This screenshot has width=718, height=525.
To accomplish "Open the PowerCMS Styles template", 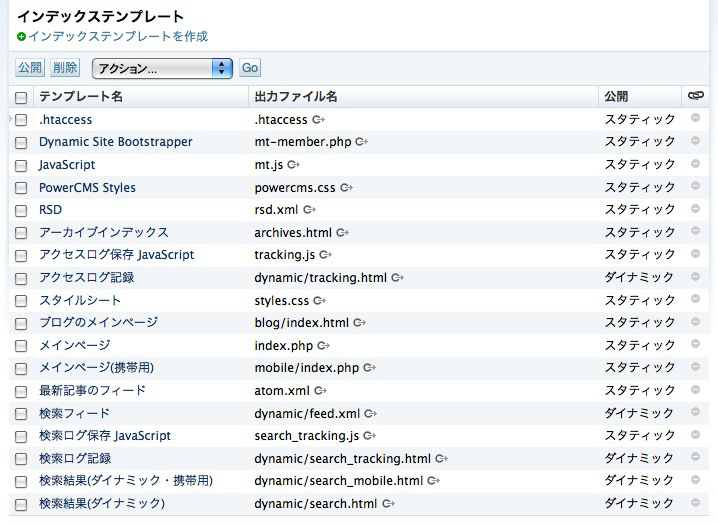I will point(87,188).
